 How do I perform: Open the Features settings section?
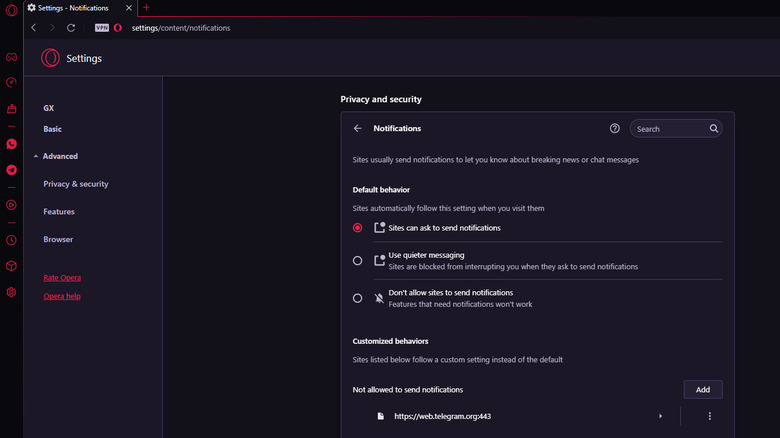[x=59, y=212]
